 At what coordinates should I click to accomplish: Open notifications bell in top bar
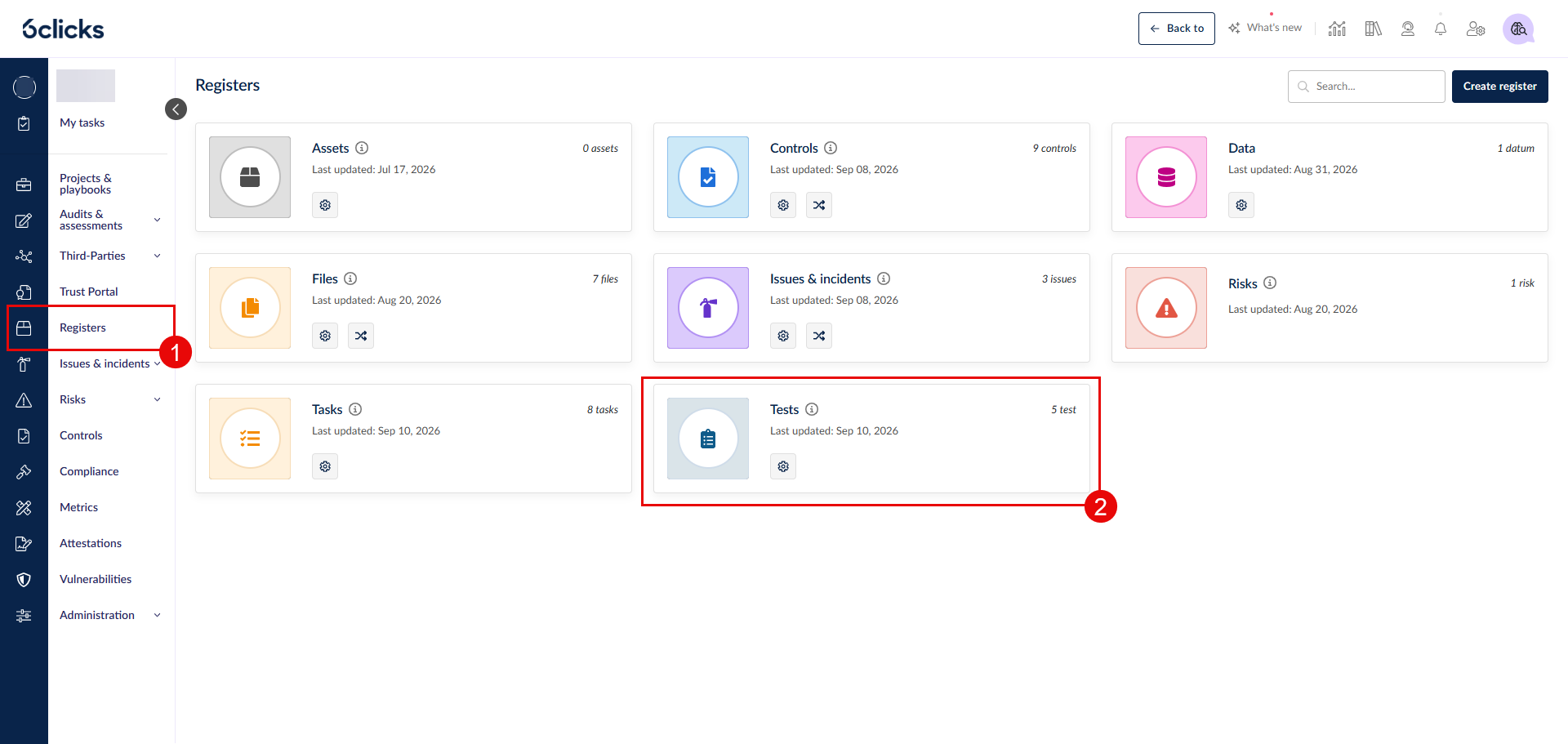pyautogui.click(x=1441, y=29)
